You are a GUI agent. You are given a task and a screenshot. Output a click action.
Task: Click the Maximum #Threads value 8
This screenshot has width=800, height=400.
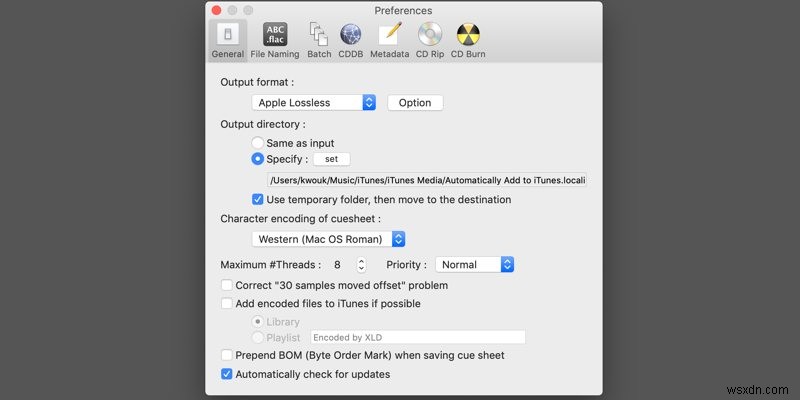(337, 265)
